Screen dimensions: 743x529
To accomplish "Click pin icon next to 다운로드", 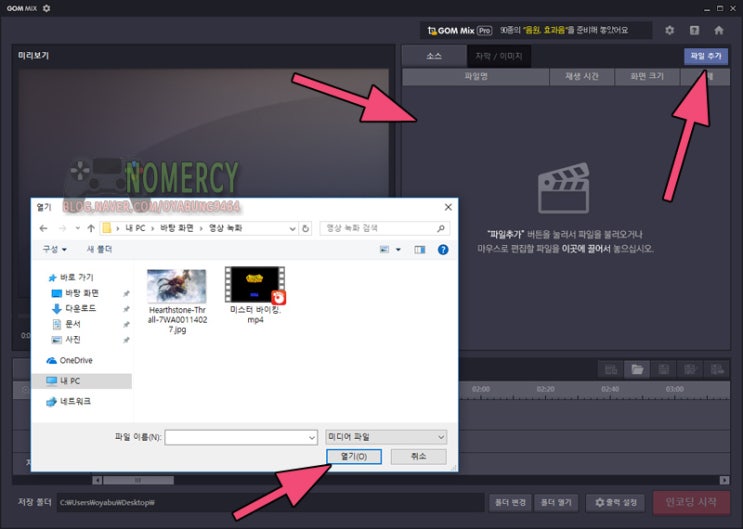I will [x=126, y=309].
